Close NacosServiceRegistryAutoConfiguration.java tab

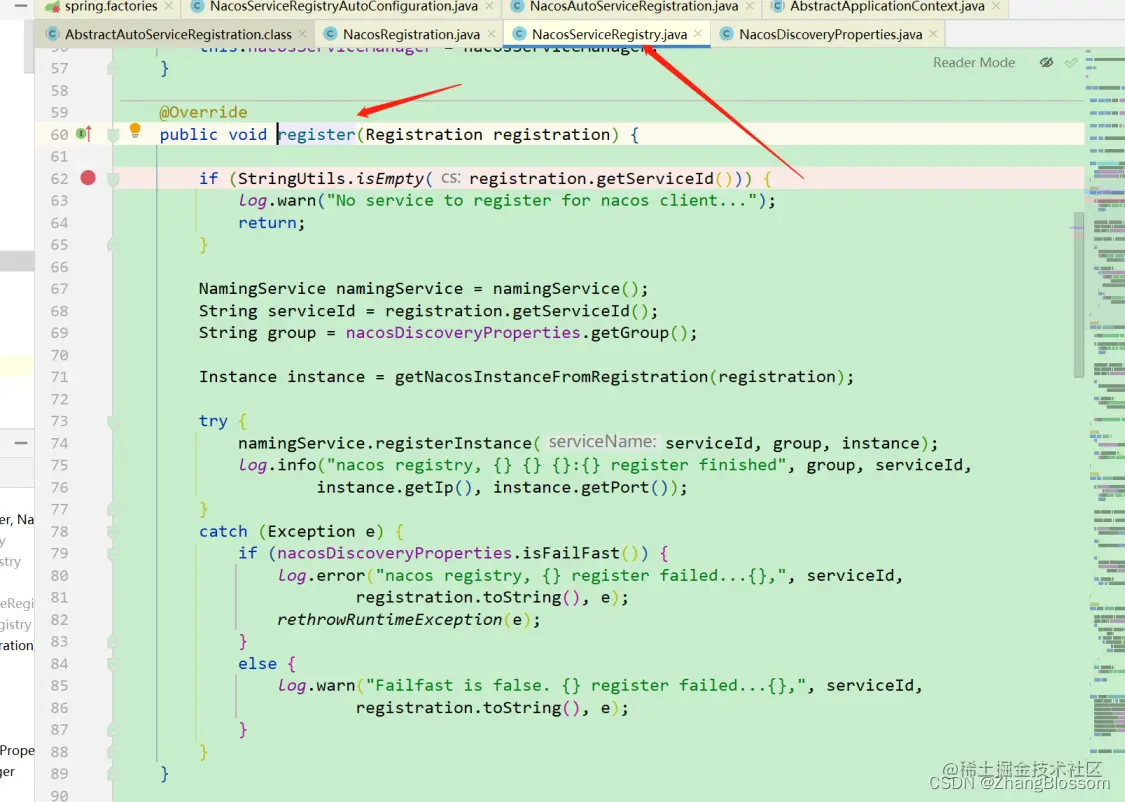pyautogui.click(x=489, y=6)
